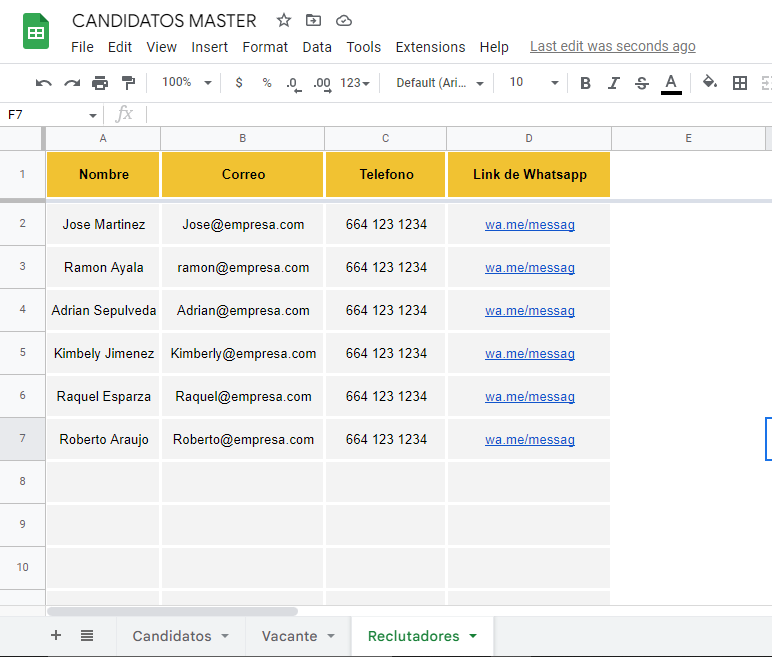Select the ramon@empresa.com cell

pos(243,267)
